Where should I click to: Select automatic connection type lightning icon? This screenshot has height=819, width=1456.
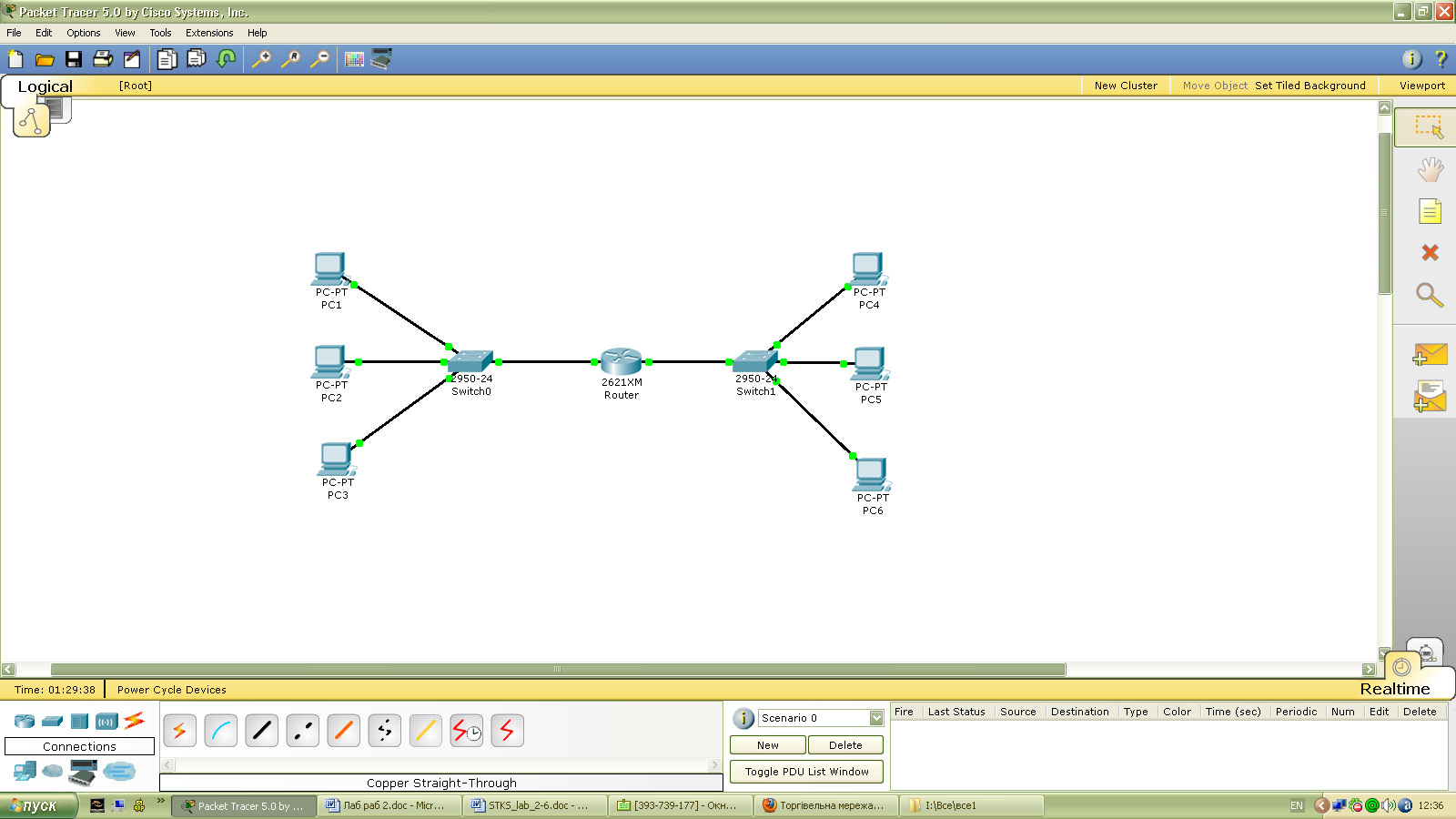pos(179,731)
